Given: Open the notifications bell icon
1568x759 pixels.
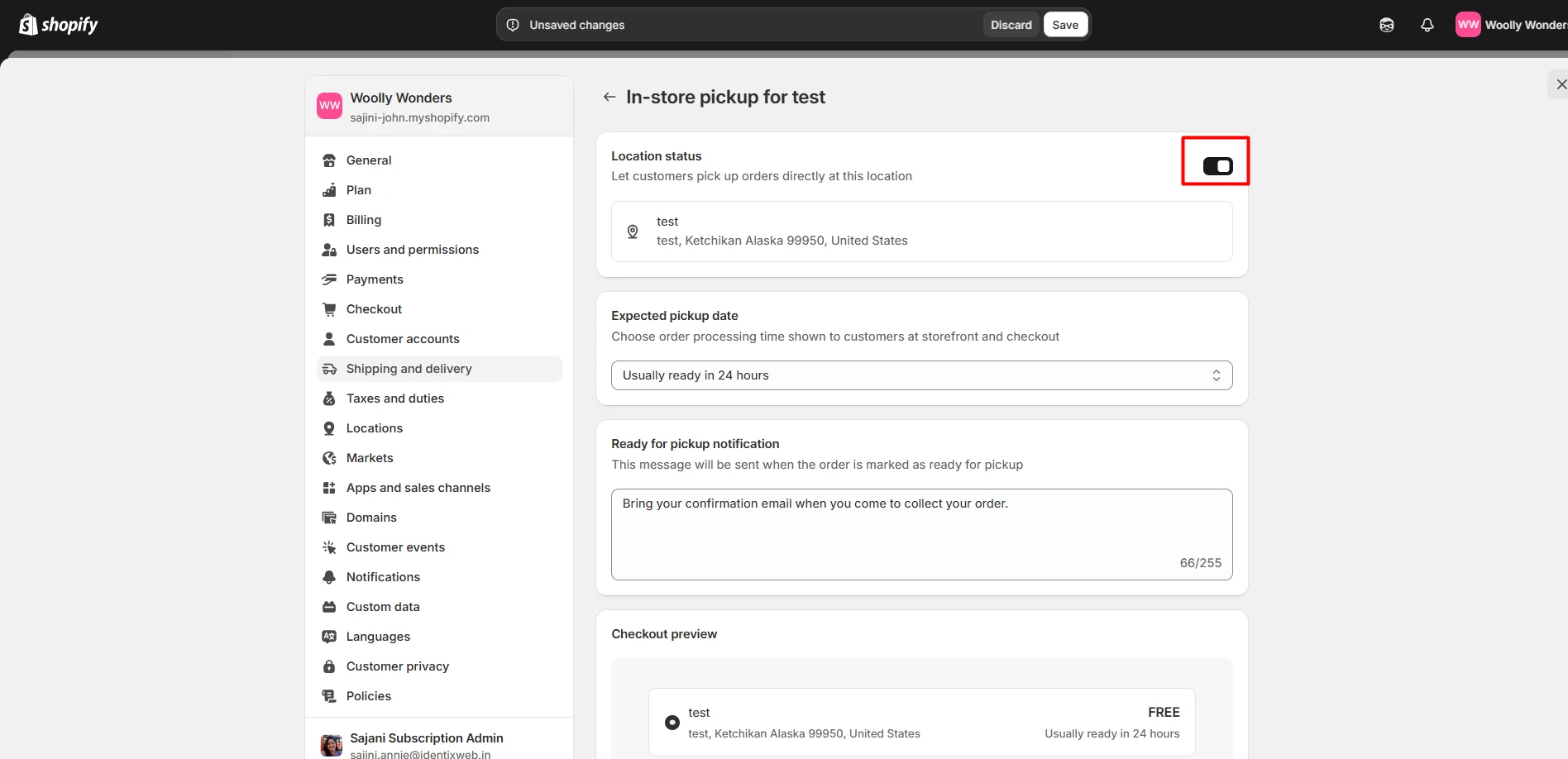Looking at the screenshot, I should coord(1427,25).
